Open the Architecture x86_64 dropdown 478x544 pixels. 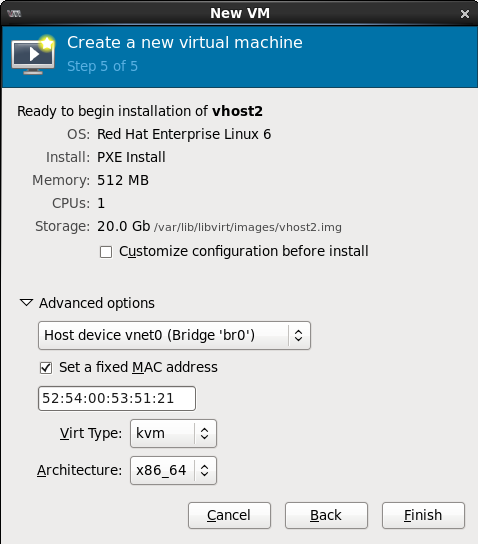point(173,470)
